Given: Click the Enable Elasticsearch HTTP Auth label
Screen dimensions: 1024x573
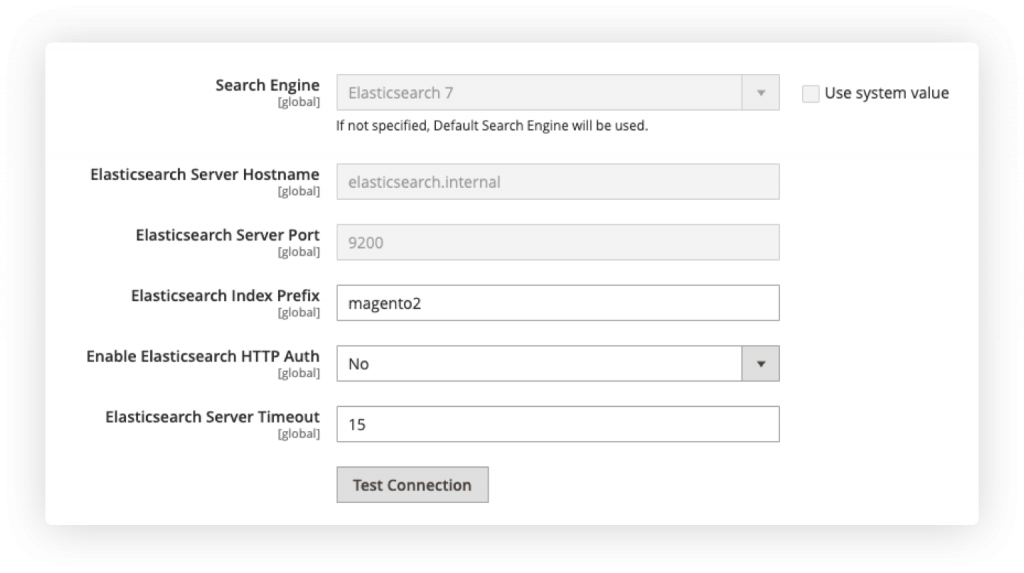Looking at the screenshot, I should click(x=203, y=356).
